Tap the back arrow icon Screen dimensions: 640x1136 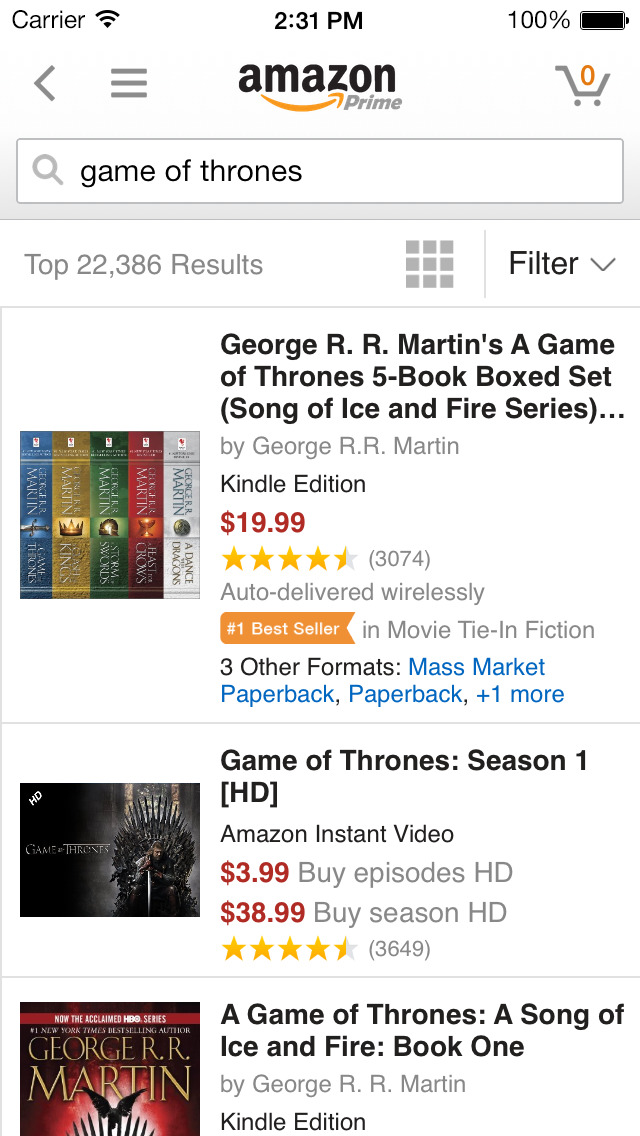pos(45,84)
